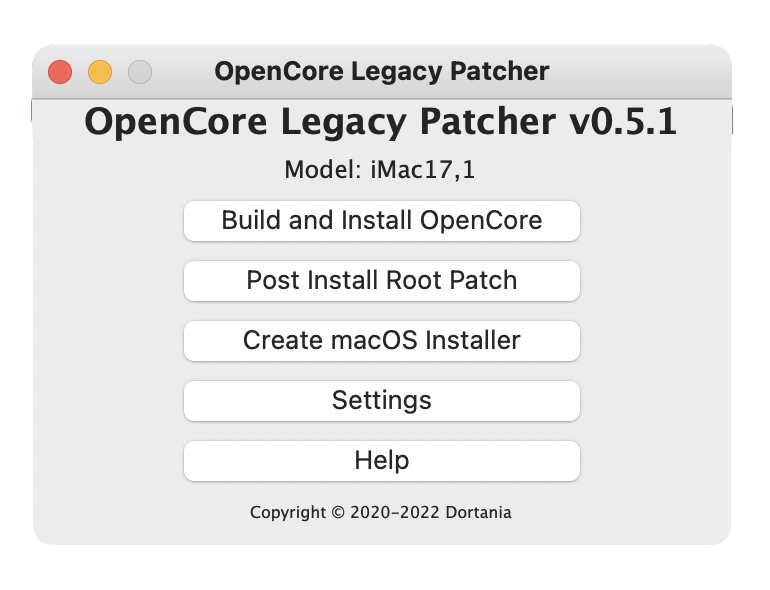Click the yellow minimize circle icon
The width and height of the screenshot is (770, 590).
[100, 72]
